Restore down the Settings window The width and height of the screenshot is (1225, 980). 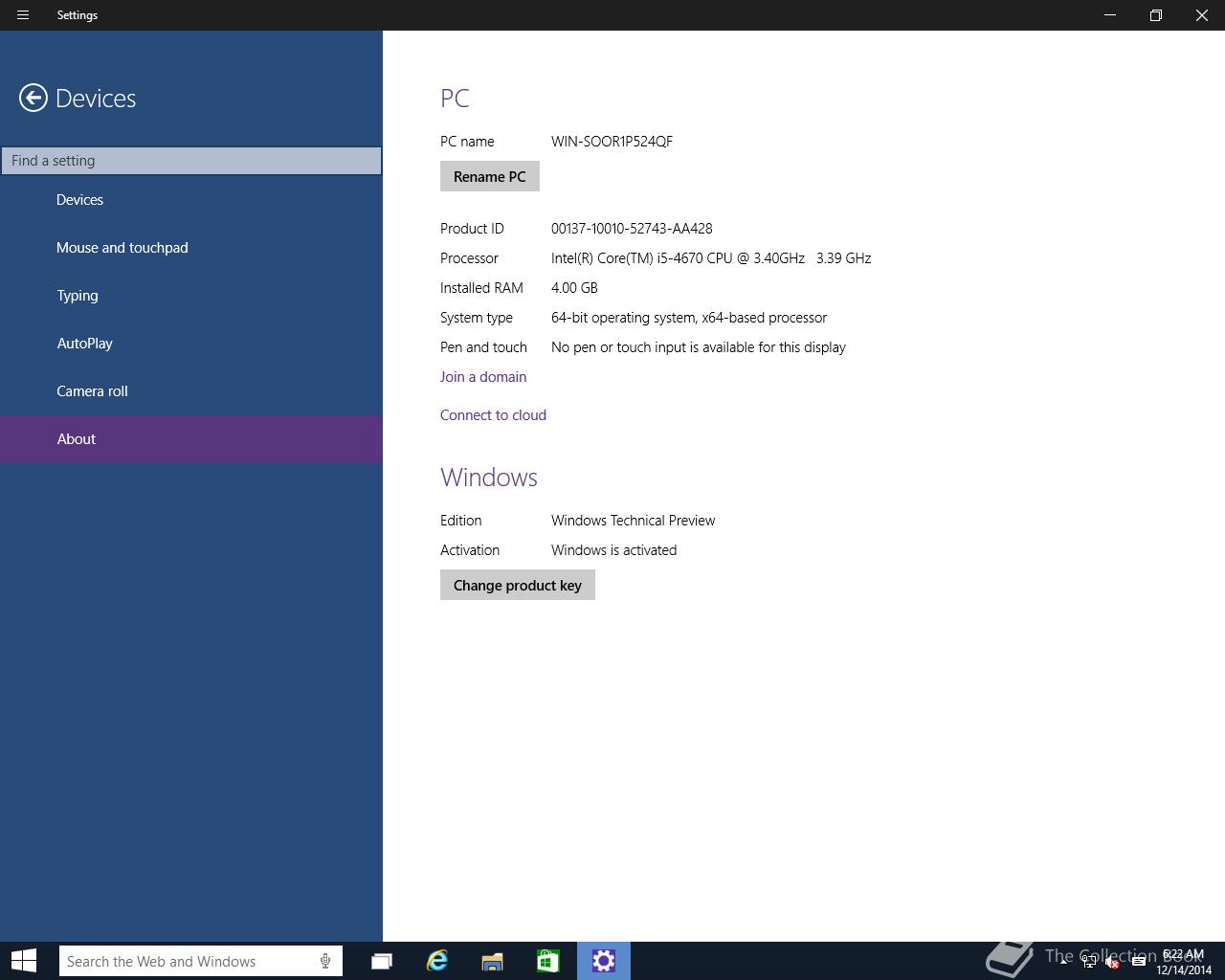pos(1156,15)
